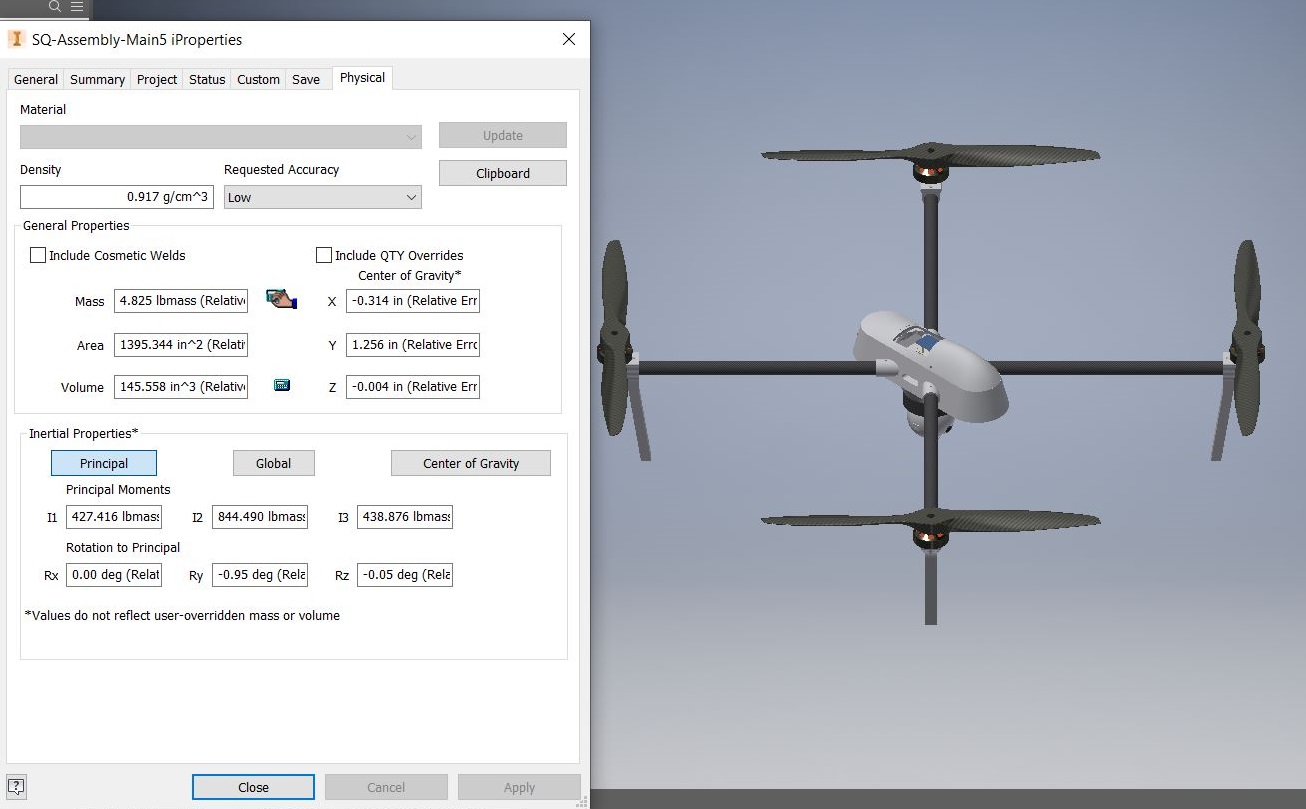This screenshot has height=809, width=1306.
Task: Click the hand icon beside the Mass field
Action: coord(281,299)
